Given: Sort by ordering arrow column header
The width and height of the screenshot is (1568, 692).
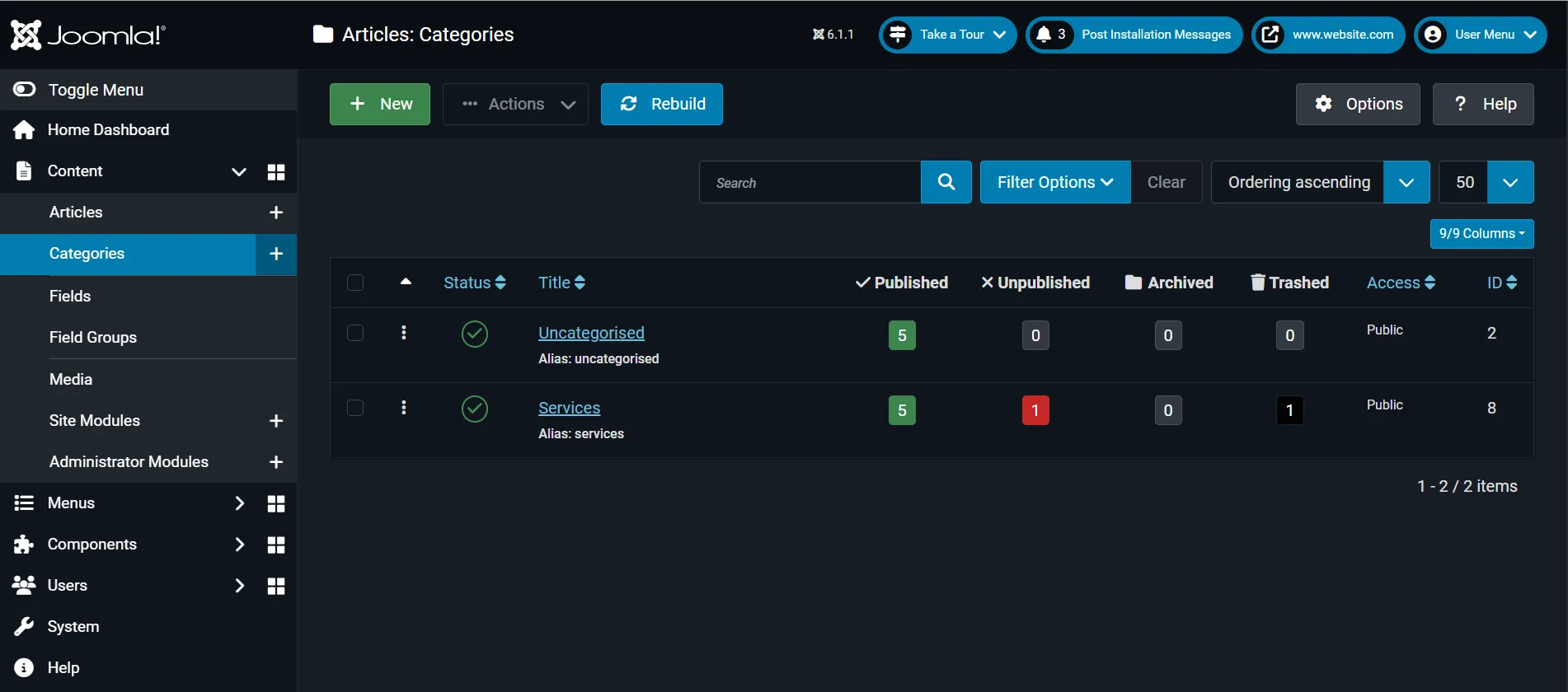Looking at the screenshot, I should (x=406, y=282).
